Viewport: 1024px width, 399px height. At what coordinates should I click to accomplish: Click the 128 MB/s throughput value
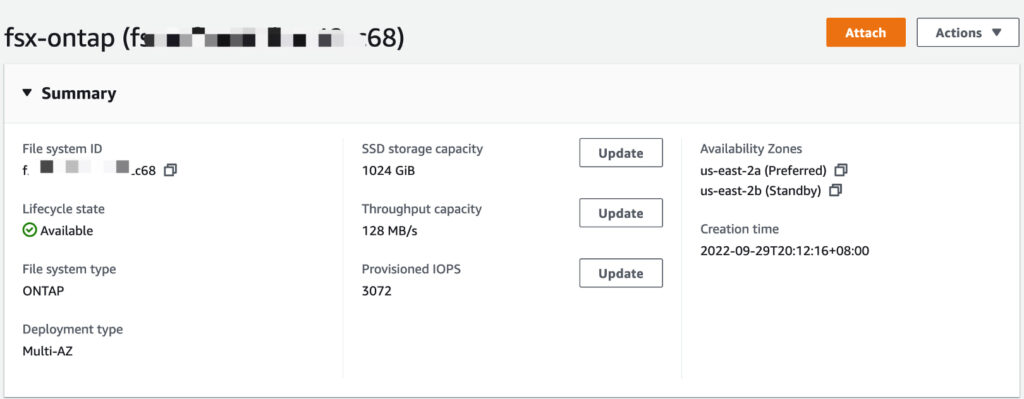pyautogui.click(x=389, y=231)
